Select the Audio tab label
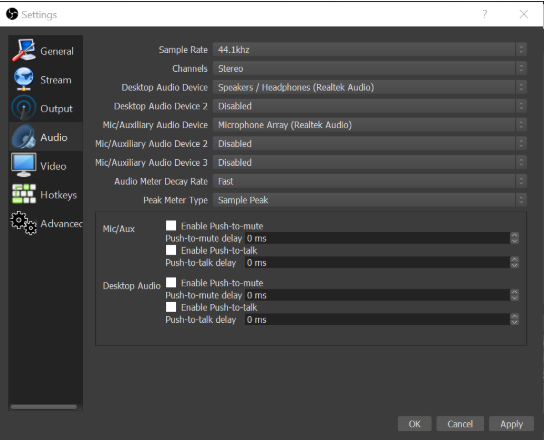544x440 pixels. 54,137
